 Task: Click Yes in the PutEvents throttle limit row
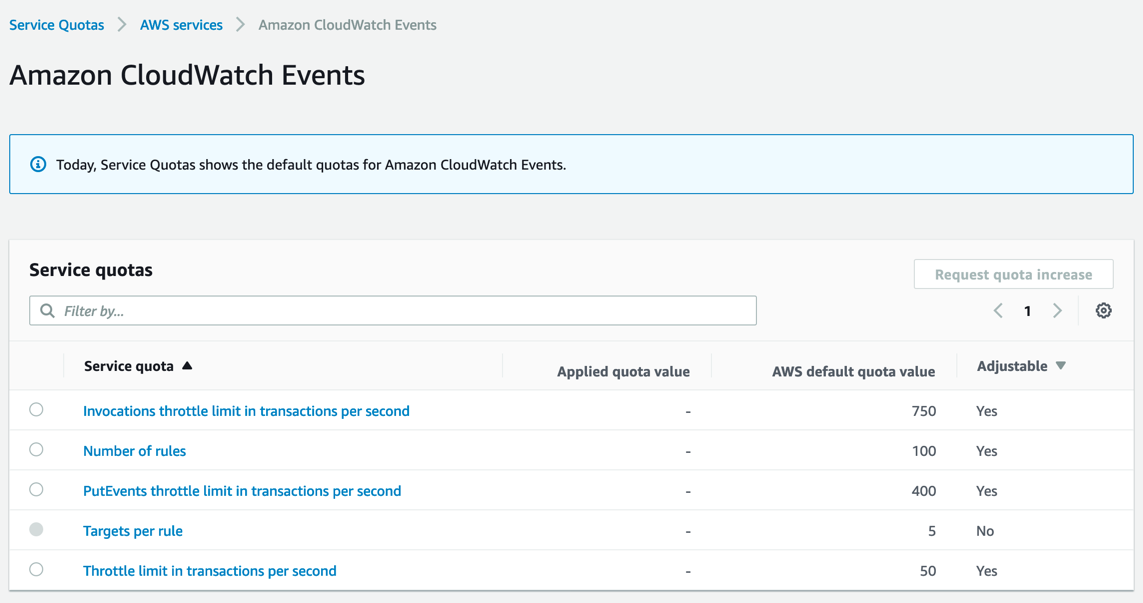[986, 491]
